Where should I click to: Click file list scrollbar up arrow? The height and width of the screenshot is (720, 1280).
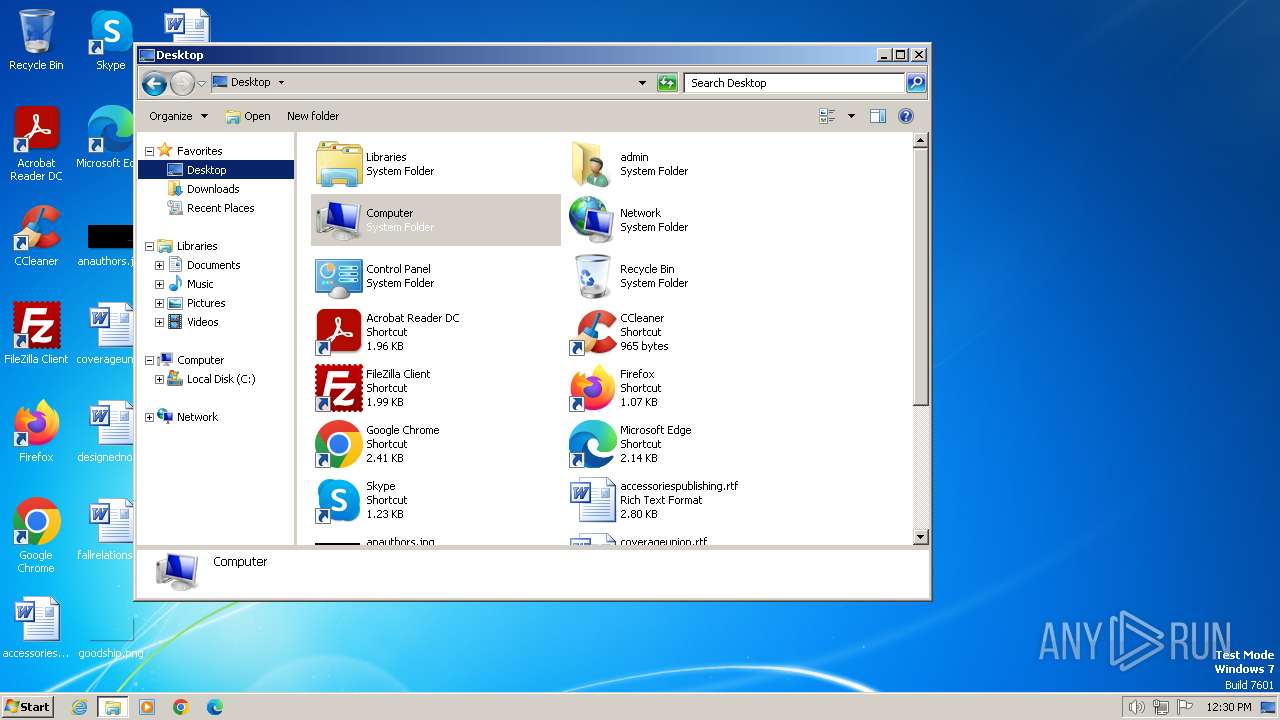[x=921, y=141]
